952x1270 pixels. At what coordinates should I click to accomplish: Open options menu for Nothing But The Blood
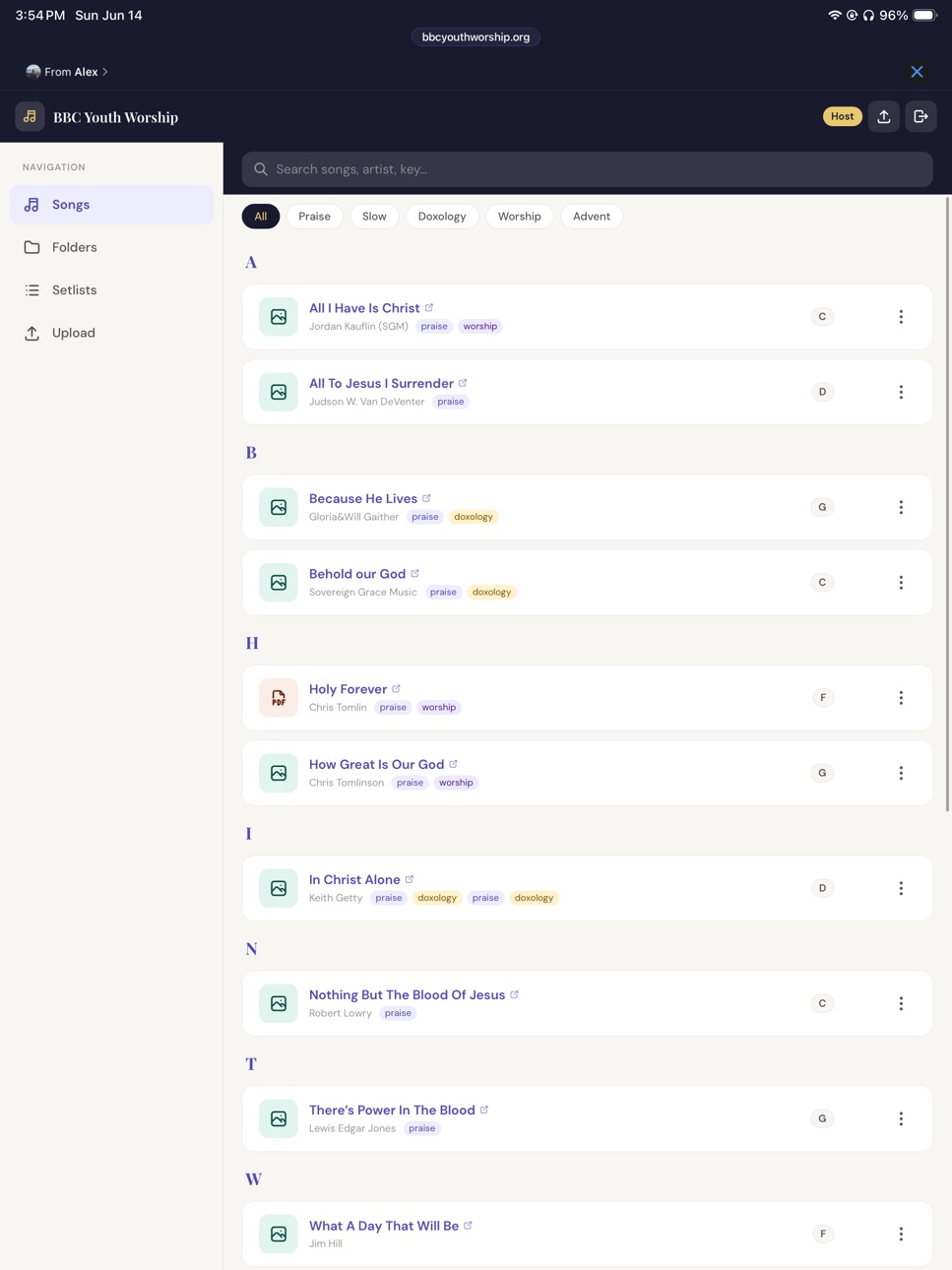pyautogui.click(x=901, y=1003)
